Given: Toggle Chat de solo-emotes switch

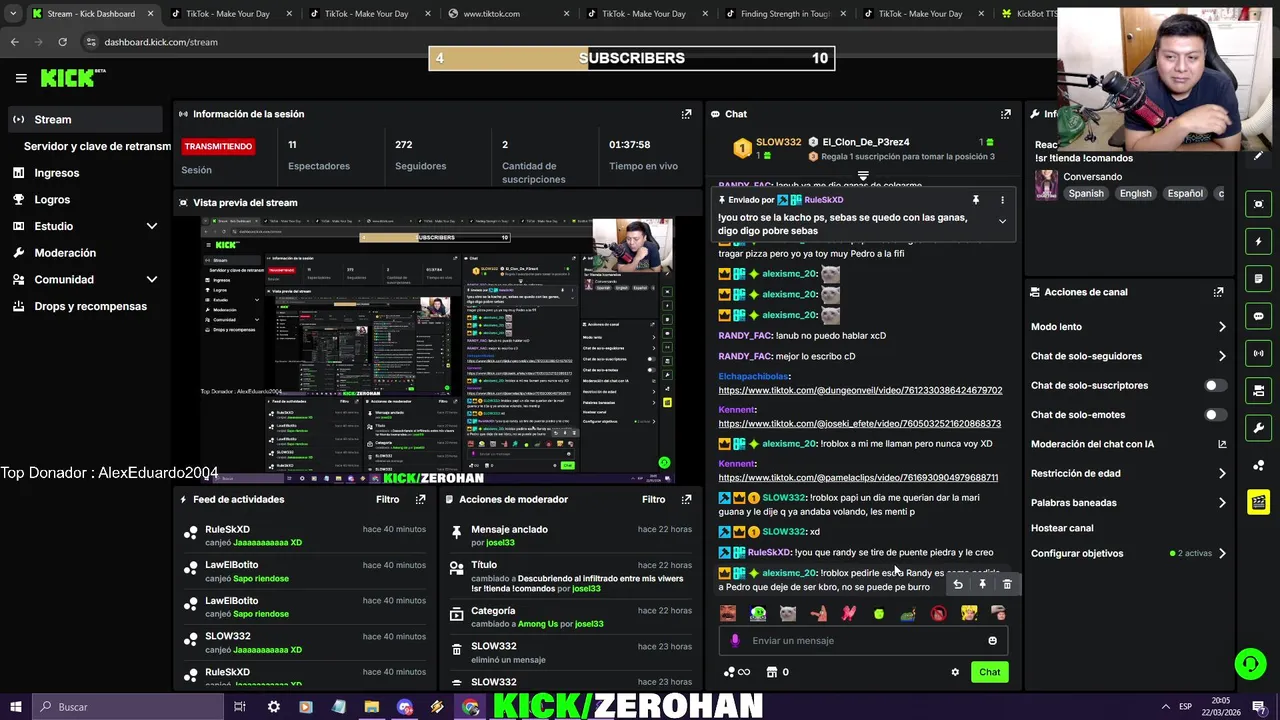Looking at the screenshot, I should coord(1214,414).
